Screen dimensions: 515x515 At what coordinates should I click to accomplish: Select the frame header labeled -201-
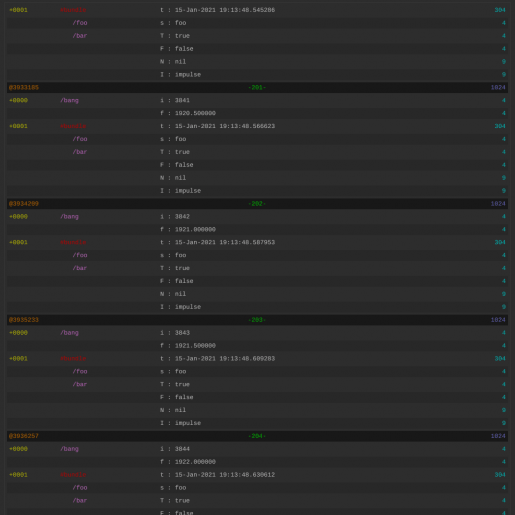[x=257, y=88]
